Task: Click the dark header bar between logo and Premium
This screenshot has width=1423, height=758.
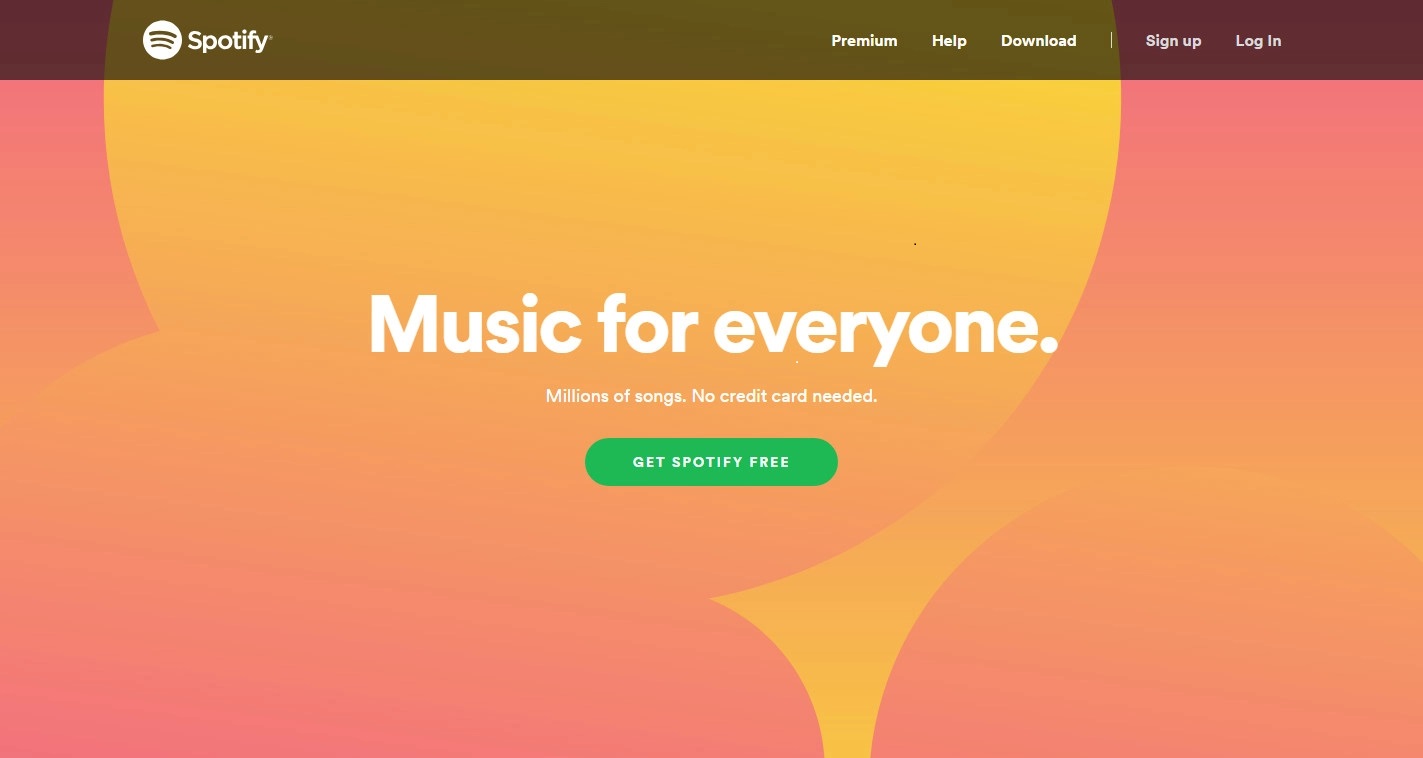Action: (550, 40)
